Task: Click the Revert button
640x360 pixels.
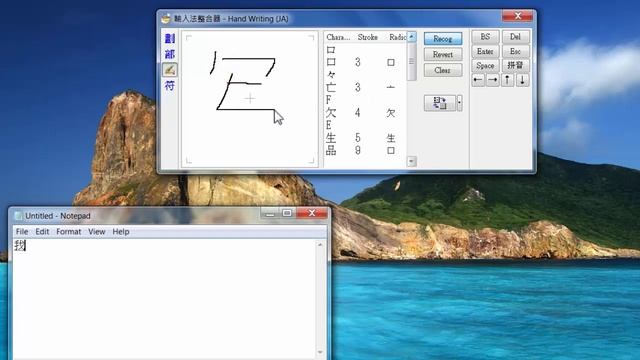Action: (x=443, y=54)
